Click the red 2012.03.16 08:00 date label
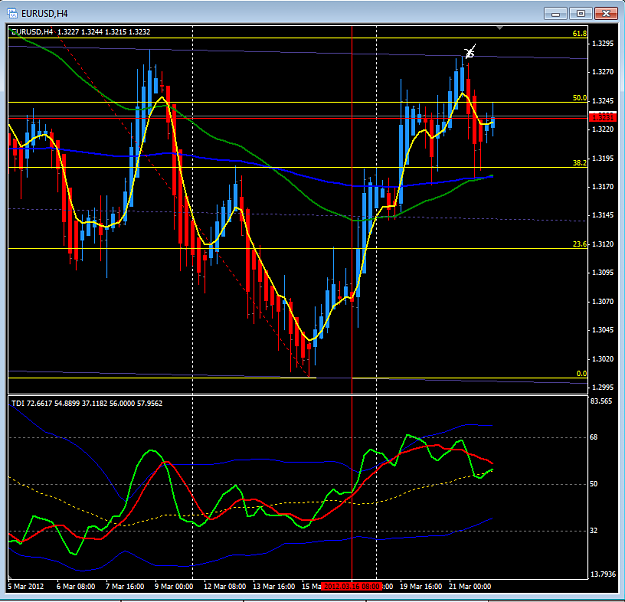Image resolution: width=625 pixels, height=602 pixels. click(x=352, y=586)
